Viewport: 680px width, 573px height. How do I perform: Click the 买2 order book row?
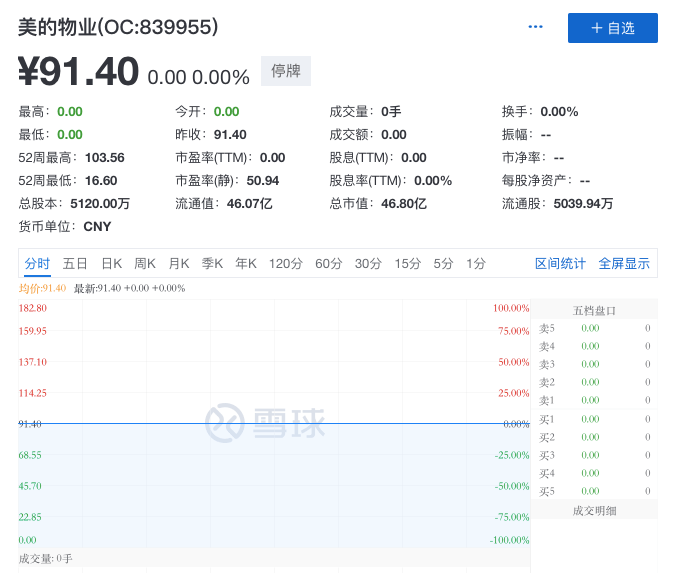coord(594,437)
